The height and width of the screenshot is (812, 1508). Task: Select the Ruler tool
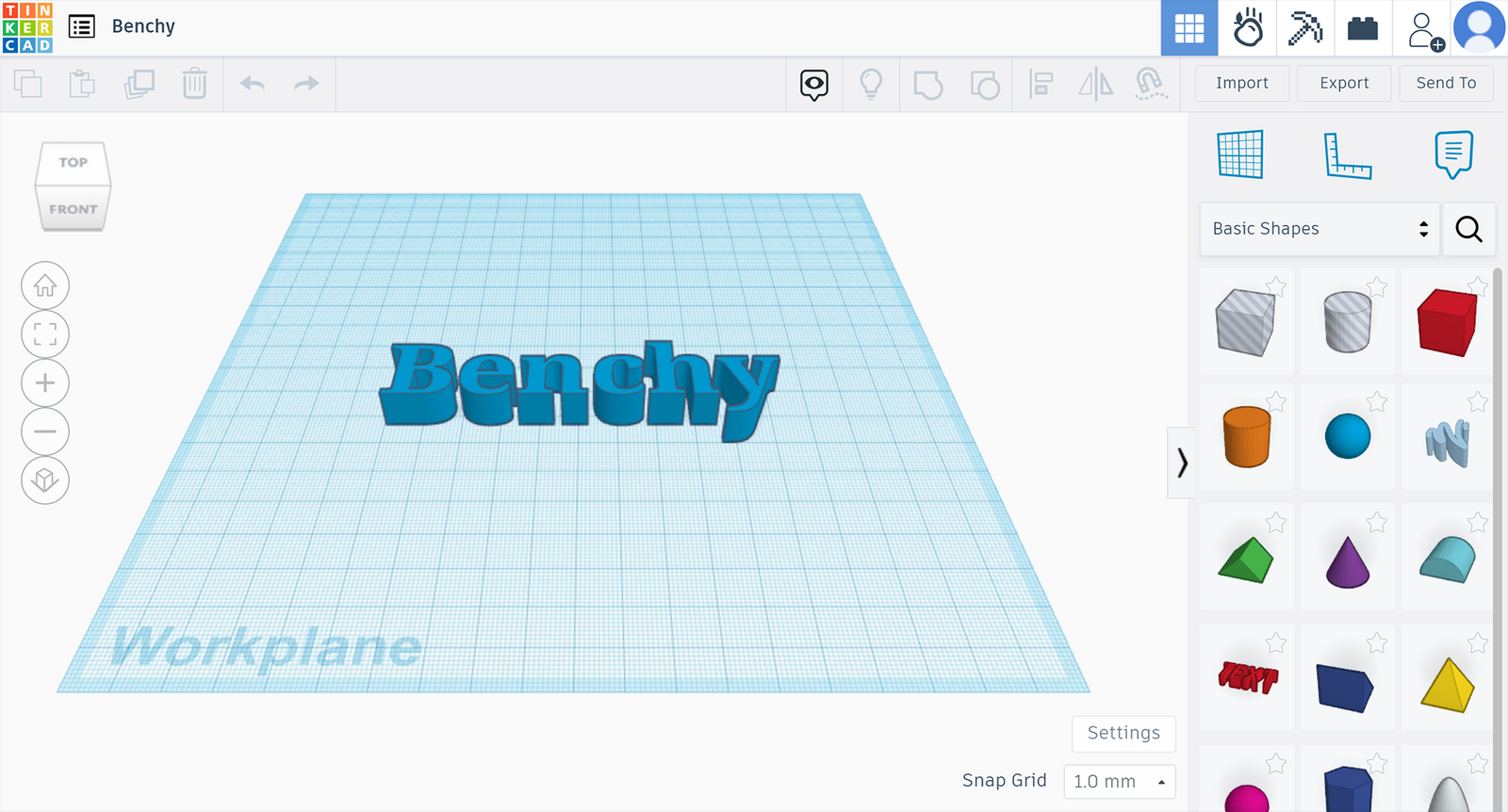click(1348, 155)
